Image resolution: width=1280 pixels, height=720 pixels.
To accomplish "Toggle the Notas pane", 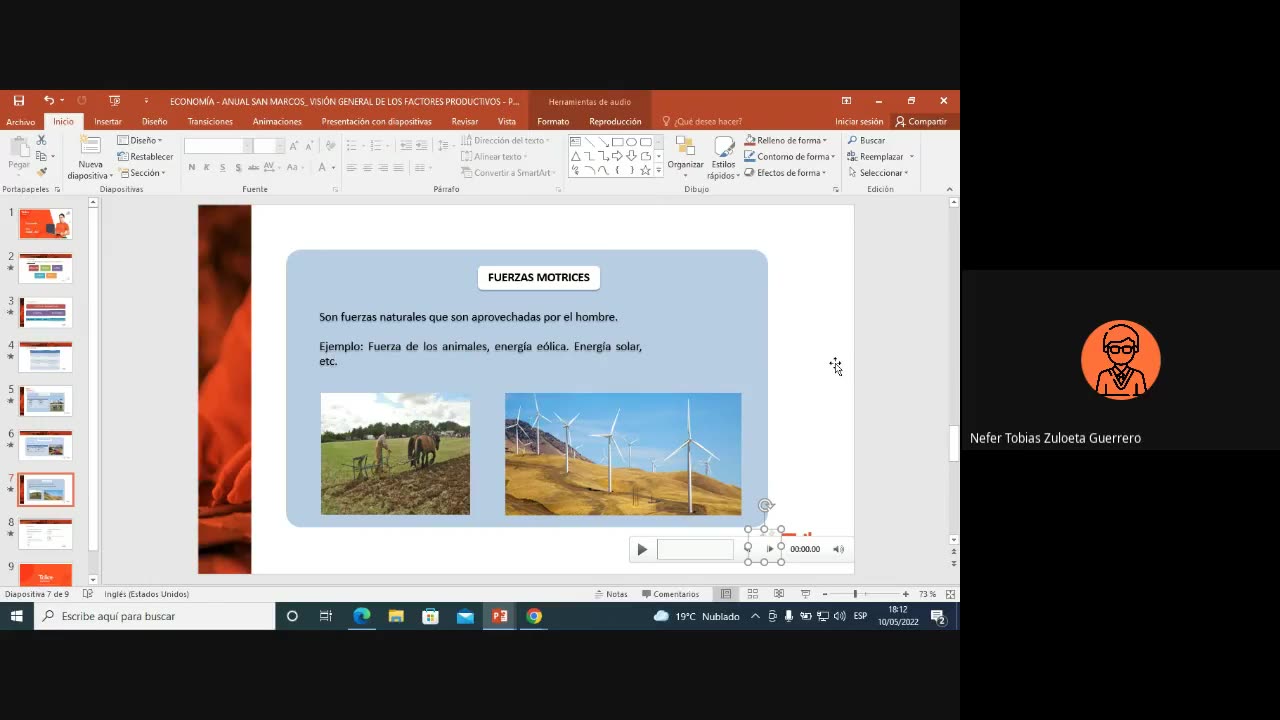I will point(611,594).
